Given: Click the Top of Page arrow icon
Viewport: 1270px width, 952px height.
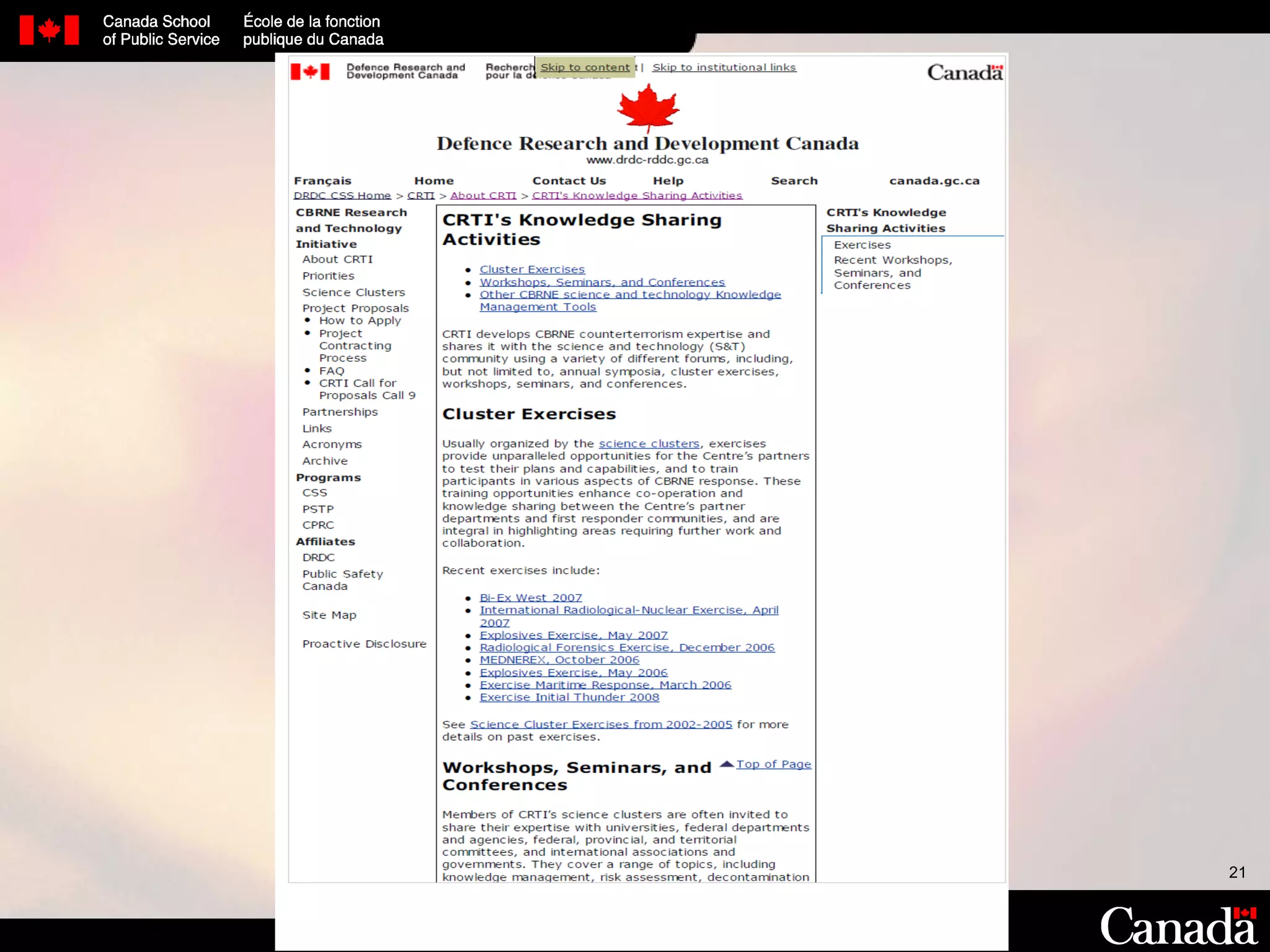Looking at the screenshot, I should tap(727, 764).
